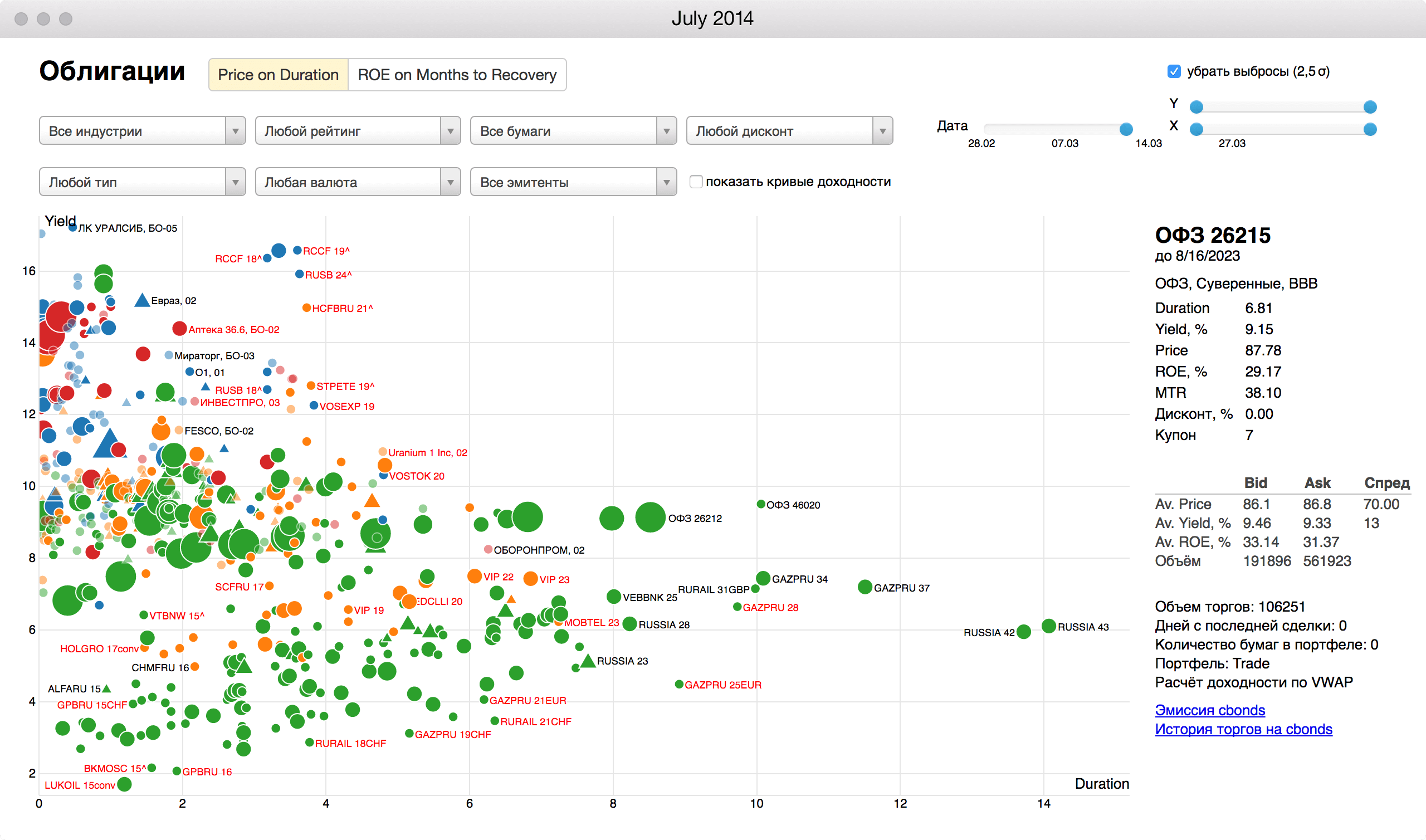This screenshot has height=840, width=1426.
Task: Select the RUSSIA 23 triangle marker
Action: [588, 661]
